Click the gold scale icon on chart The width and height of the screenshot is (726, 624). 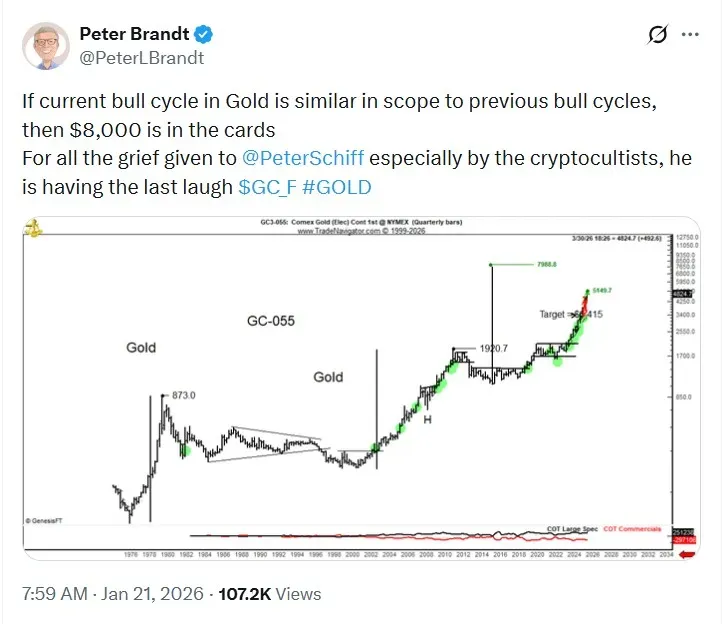click(x=33, y=227)
